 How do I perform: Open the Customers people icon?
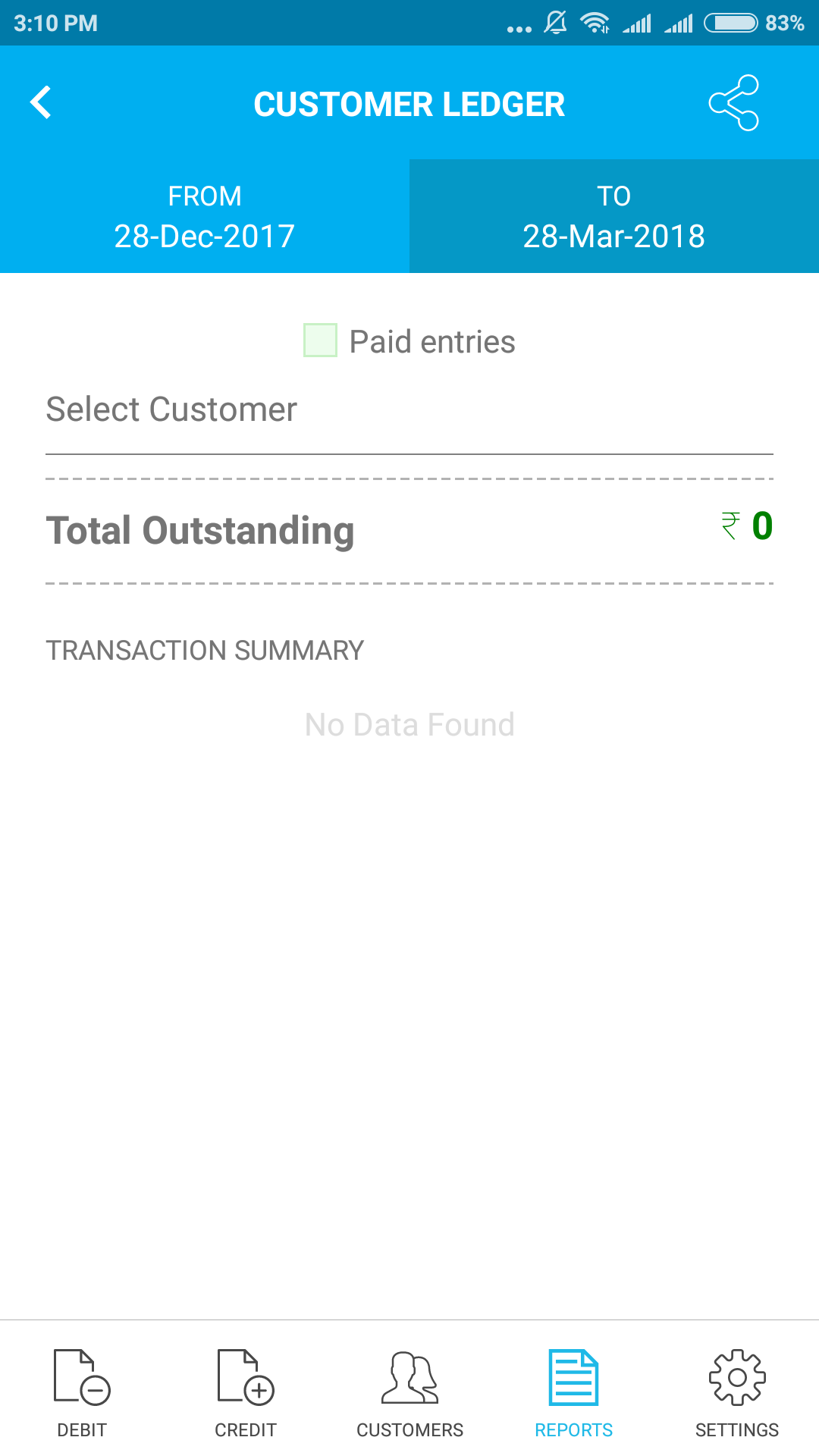pyautogui.click(x=409, y=1376)
